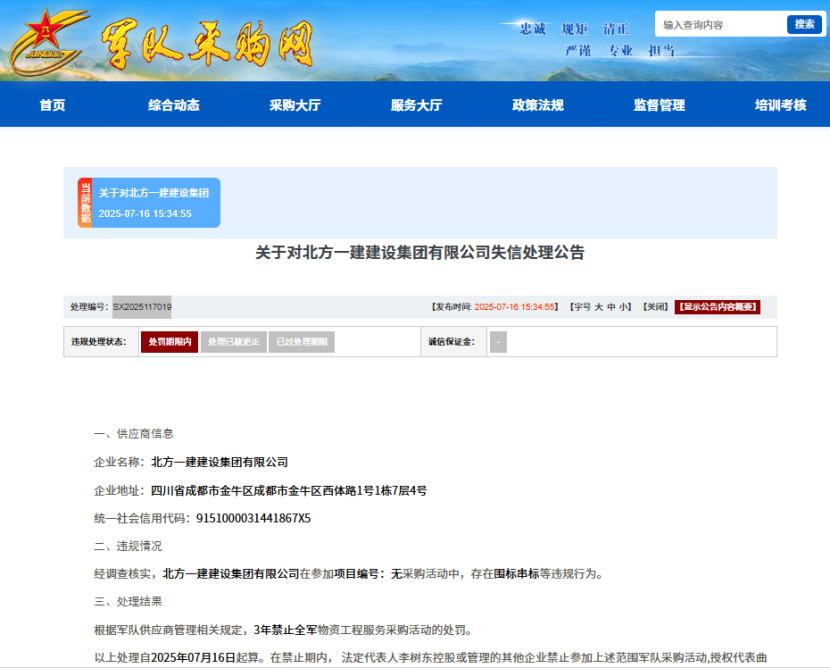
Task: Open the 首页 menu item
Action: (52, 105)
